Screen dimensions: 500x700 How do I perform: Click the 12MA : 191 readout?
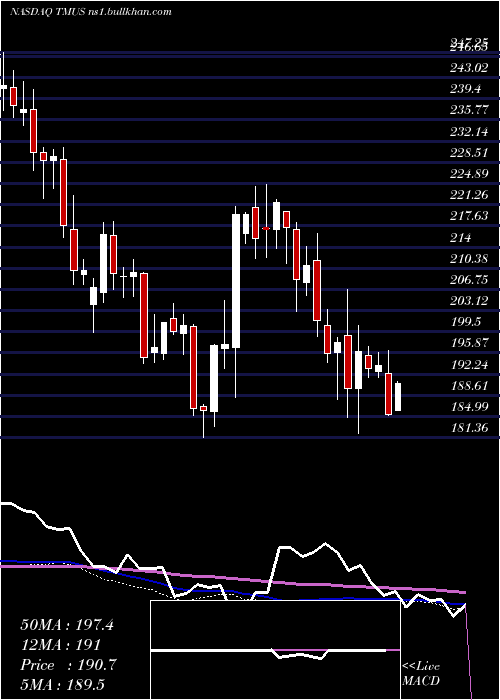[x=60, y=645]
